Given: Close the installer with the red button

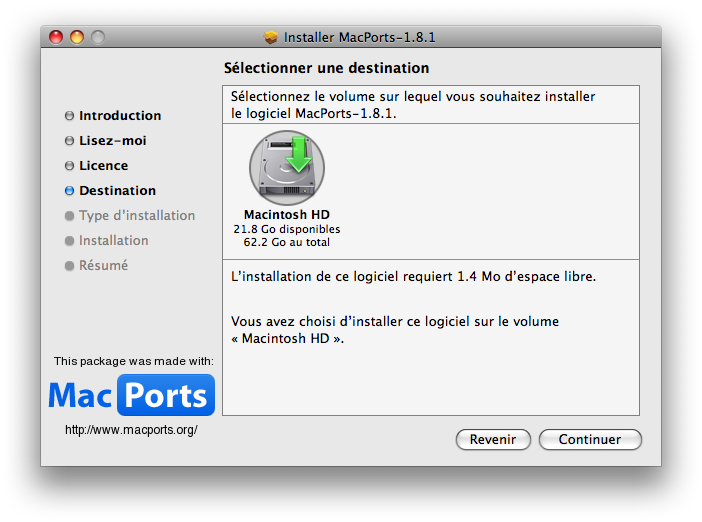Looking at the screenshot, I should pyautogui.click(x=56, y=37).
